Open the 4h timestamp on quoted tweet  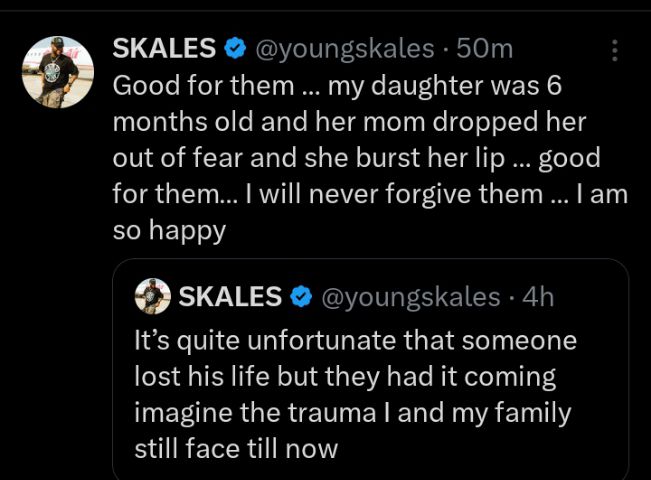[538, 297]
